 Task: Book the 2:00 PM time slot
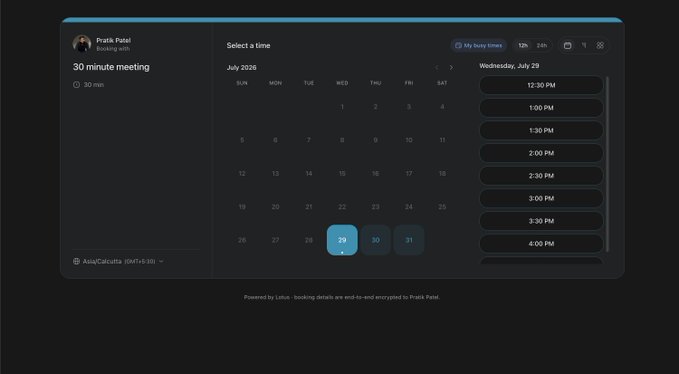tap(541, 153)
